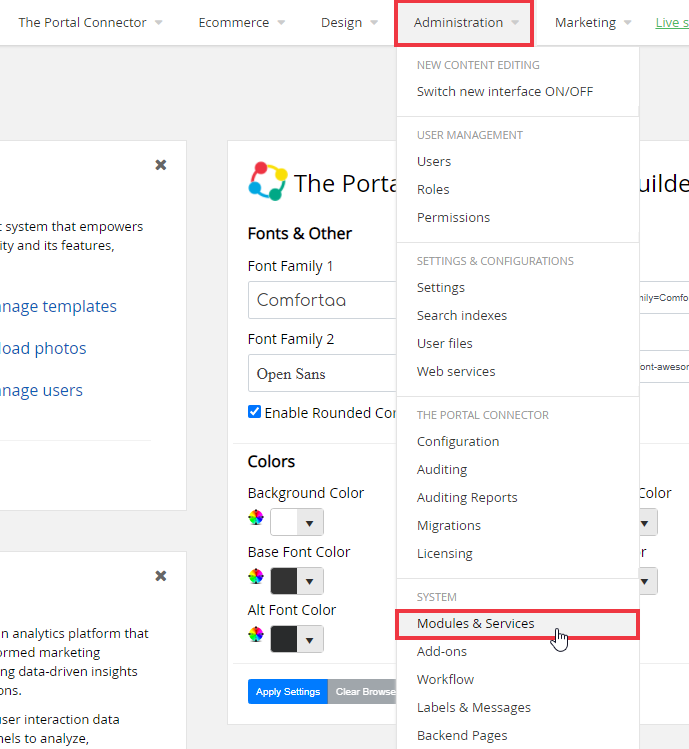Viewport: 689px width, 749px height.
Task: Open the Marketing menu
Action: point(592,22)
